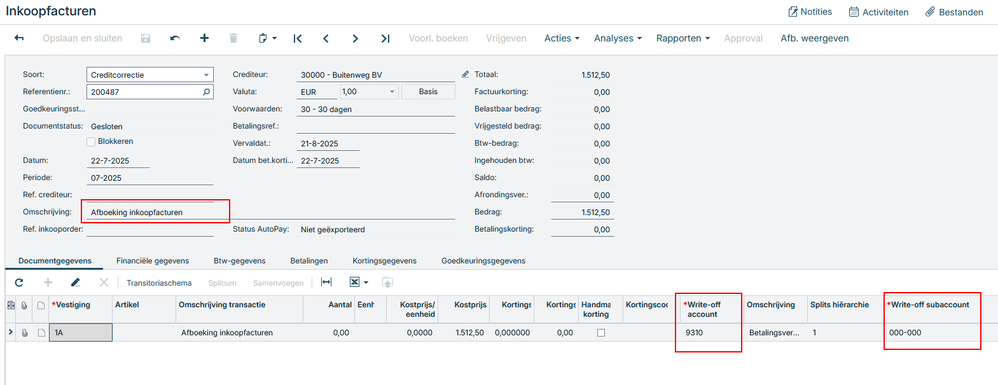Click Samenvoegen in grid toolbar
This screenshot has height=385, width=998.
[278, 282]
